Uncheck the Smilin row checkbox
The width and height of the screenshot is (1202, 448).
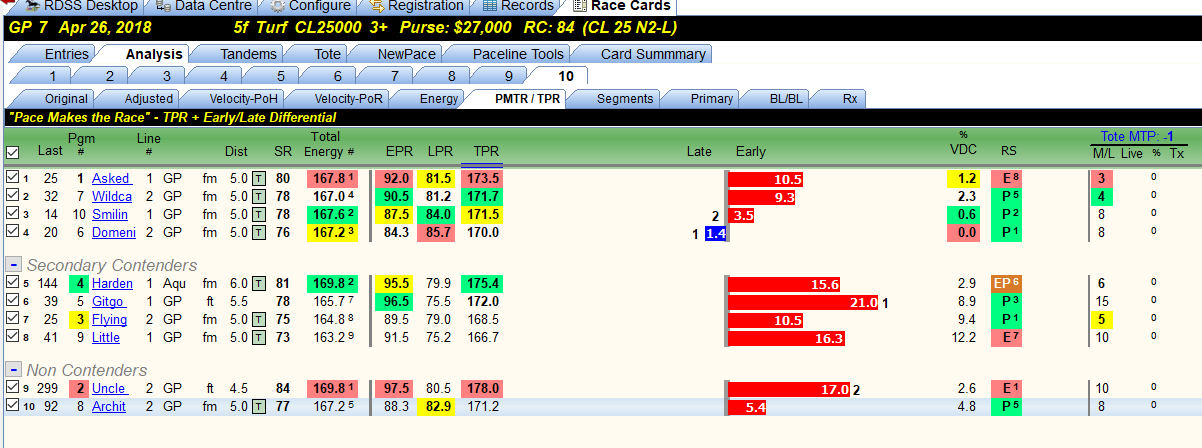point(12,214)
